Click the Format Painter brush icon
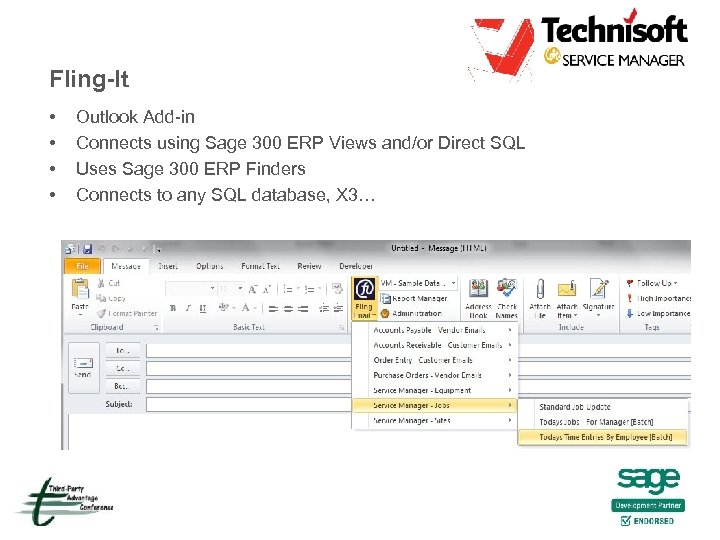 tap(101, 314)
